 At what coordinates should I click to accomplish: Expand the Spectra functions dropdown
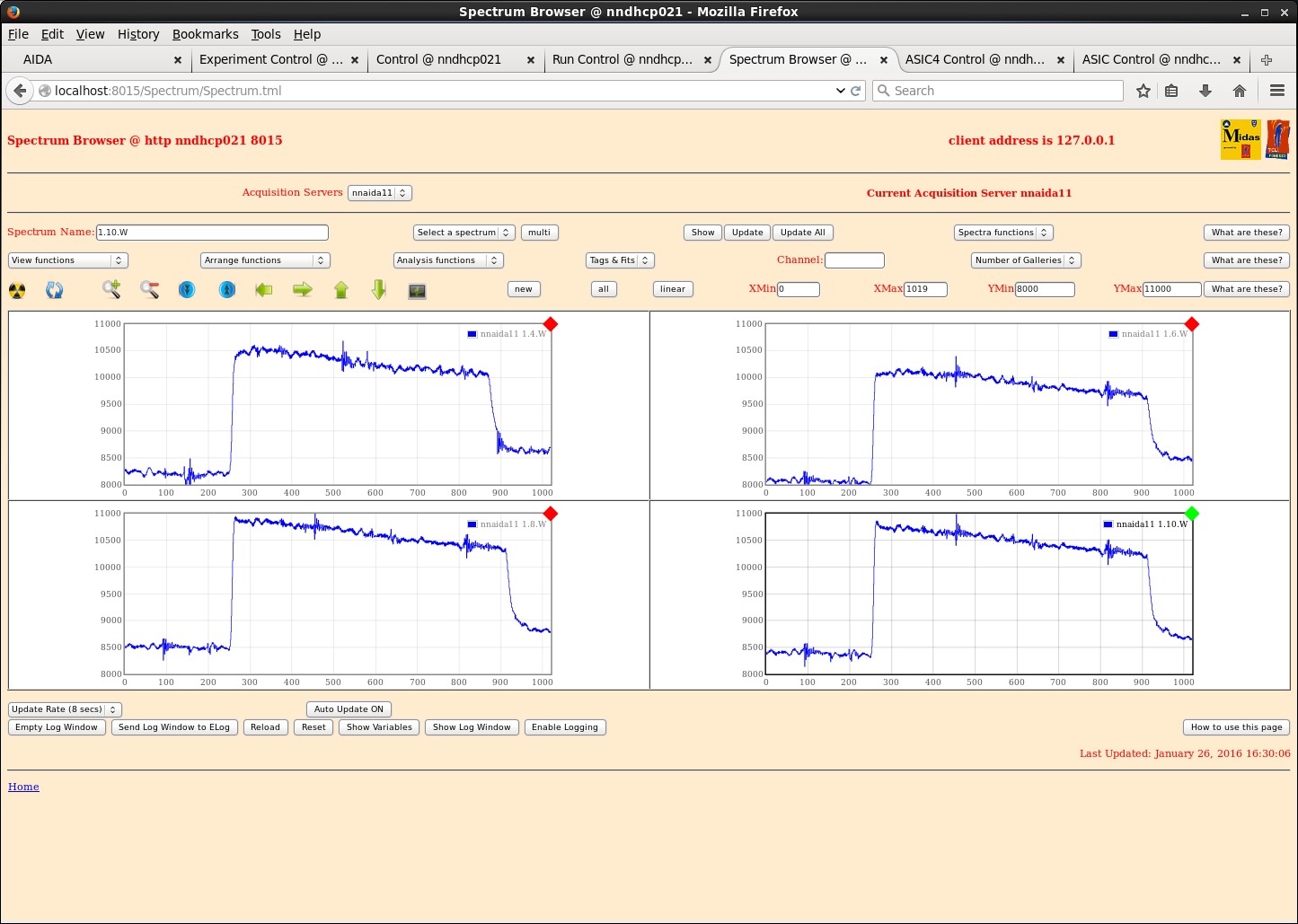coord(1003,233)
